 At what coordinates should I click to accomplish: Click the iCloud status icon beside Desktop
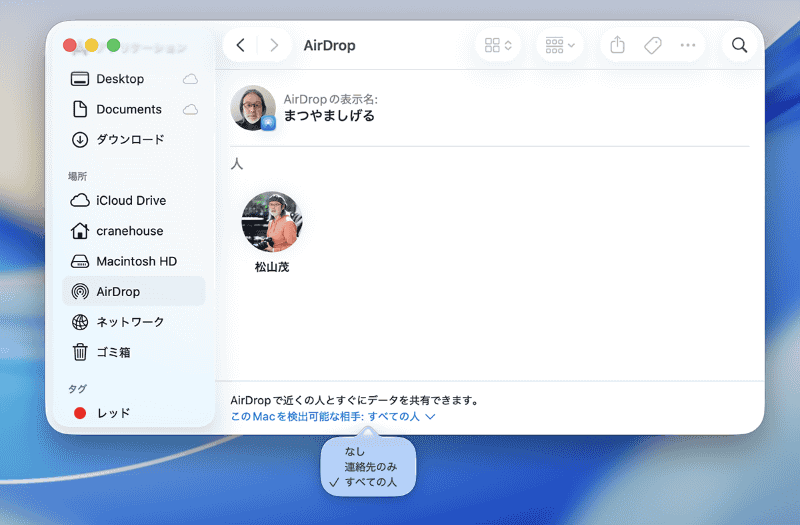(x=190, y=79)
